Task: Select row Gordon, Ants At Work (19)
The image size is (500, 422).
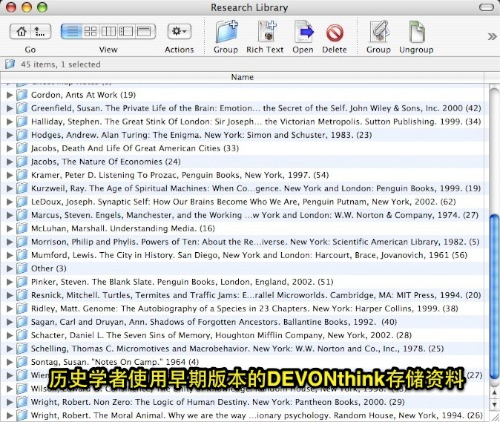Action: (243, 95)
